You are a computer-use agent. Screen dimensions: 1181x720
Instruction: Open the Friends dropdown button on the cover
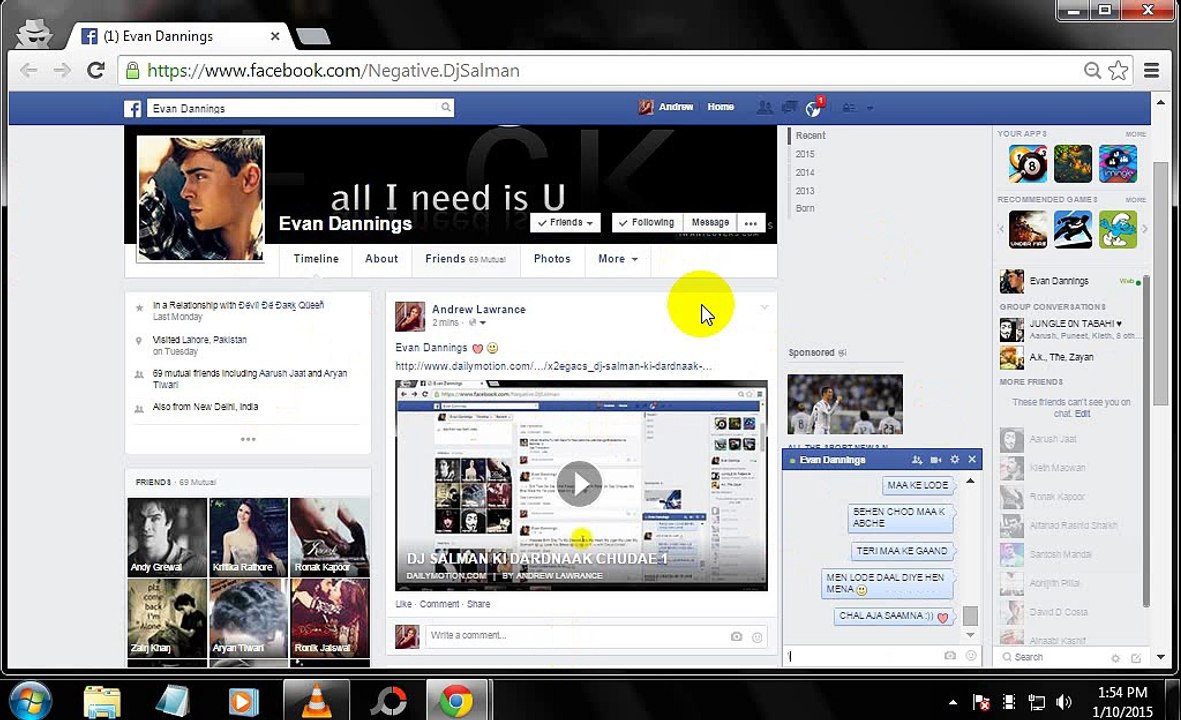pos(566,223)
